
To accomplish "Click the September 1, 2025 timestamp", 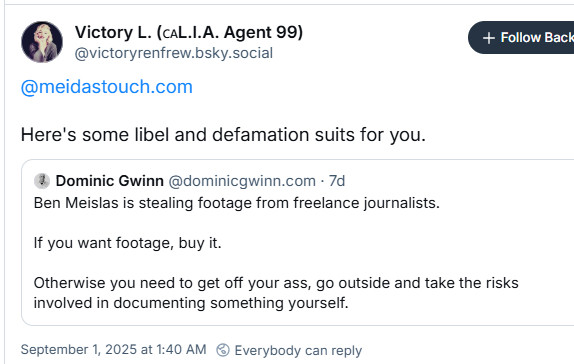I will [113, 350].
